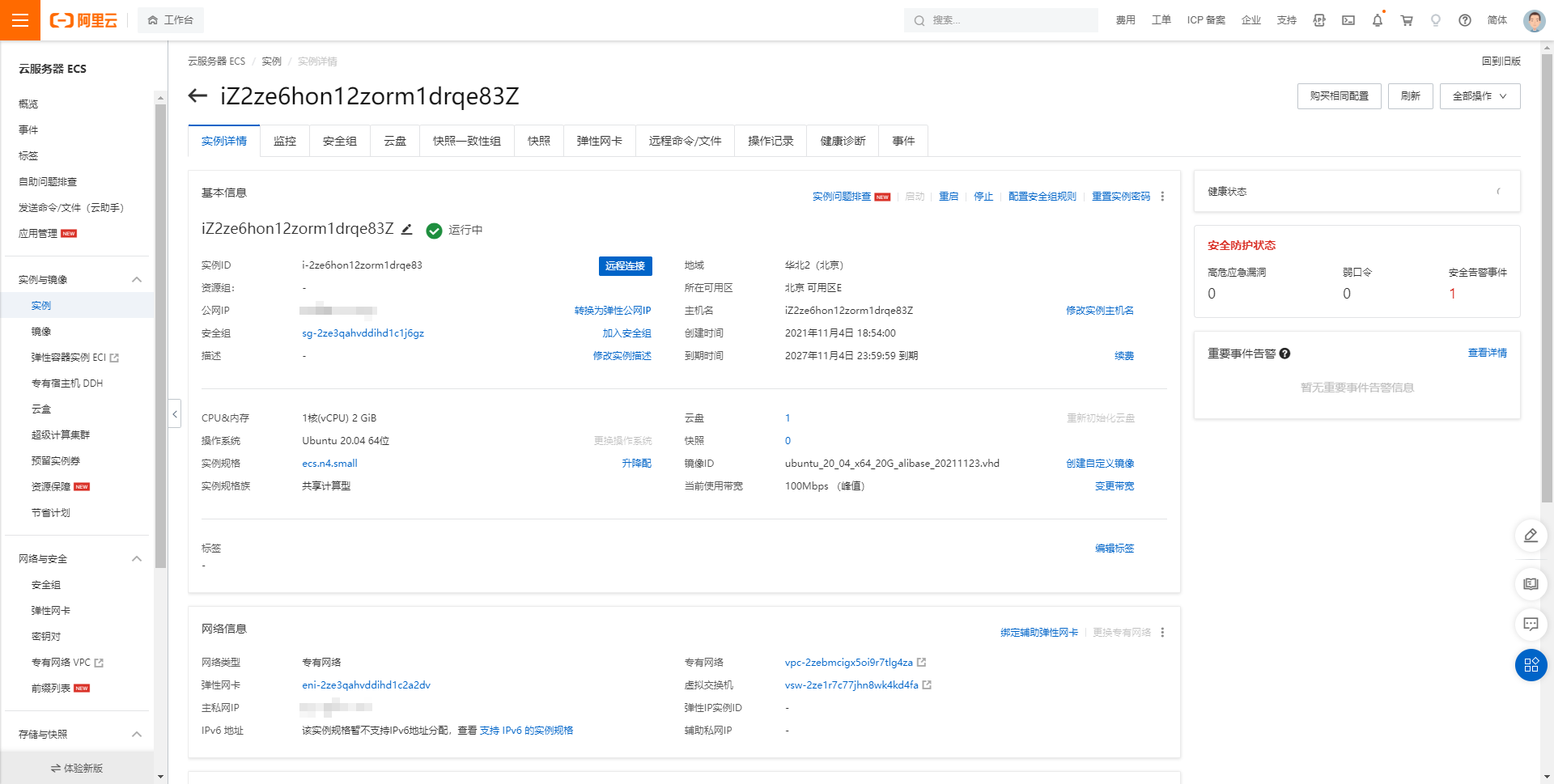
Task: Click 转换为弹性公网IP link
Action: [x=613, y=311]
